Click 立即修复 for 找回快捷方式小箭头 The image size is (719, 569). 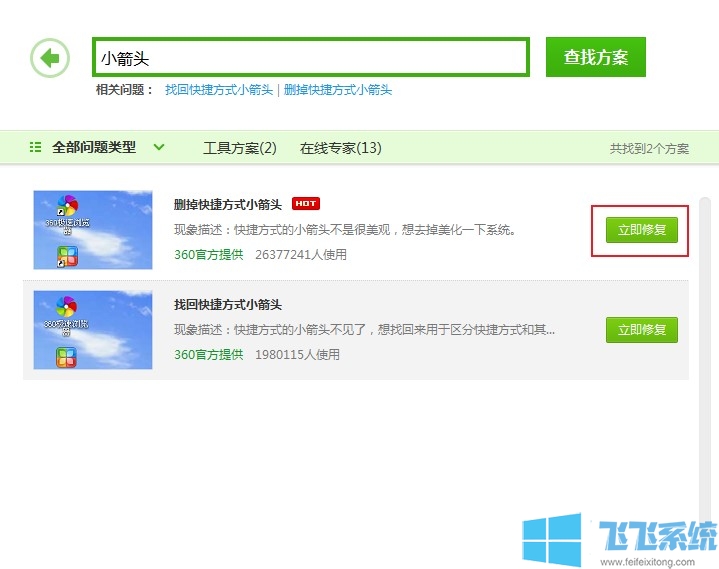coord(642,330)
